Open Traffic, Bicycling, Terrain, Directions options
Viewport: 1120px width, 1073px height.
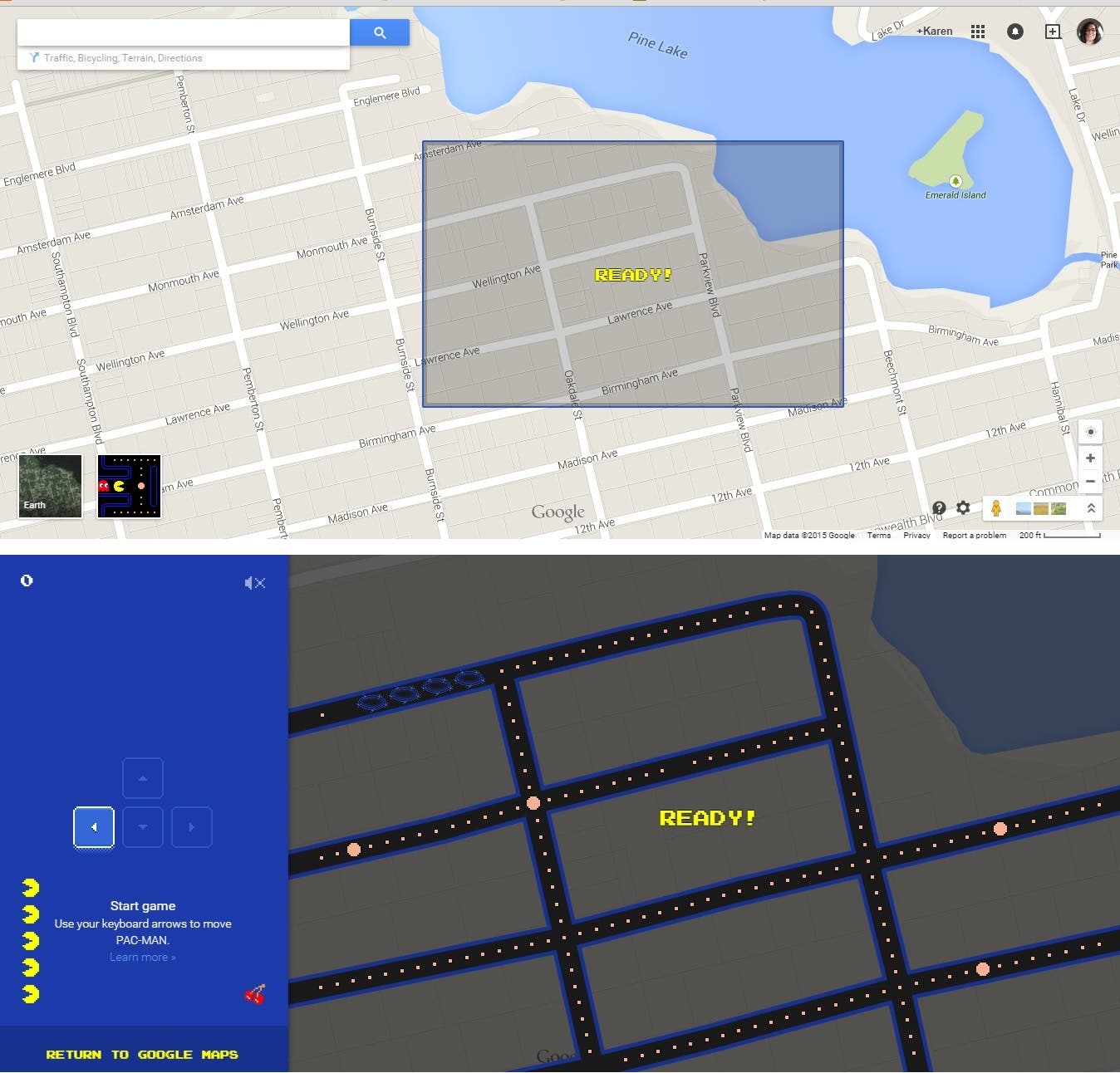[x=122, y=58]
